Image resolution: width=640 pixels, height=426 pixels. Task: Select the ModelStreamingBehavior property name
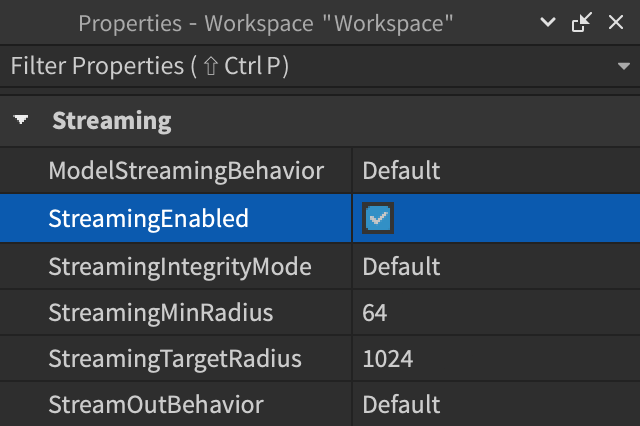click(x=186, y=171)
